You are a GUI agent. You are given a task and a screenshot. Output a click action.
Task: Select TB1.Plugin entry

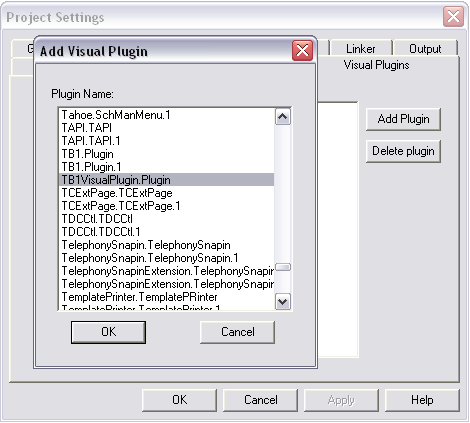166,154
